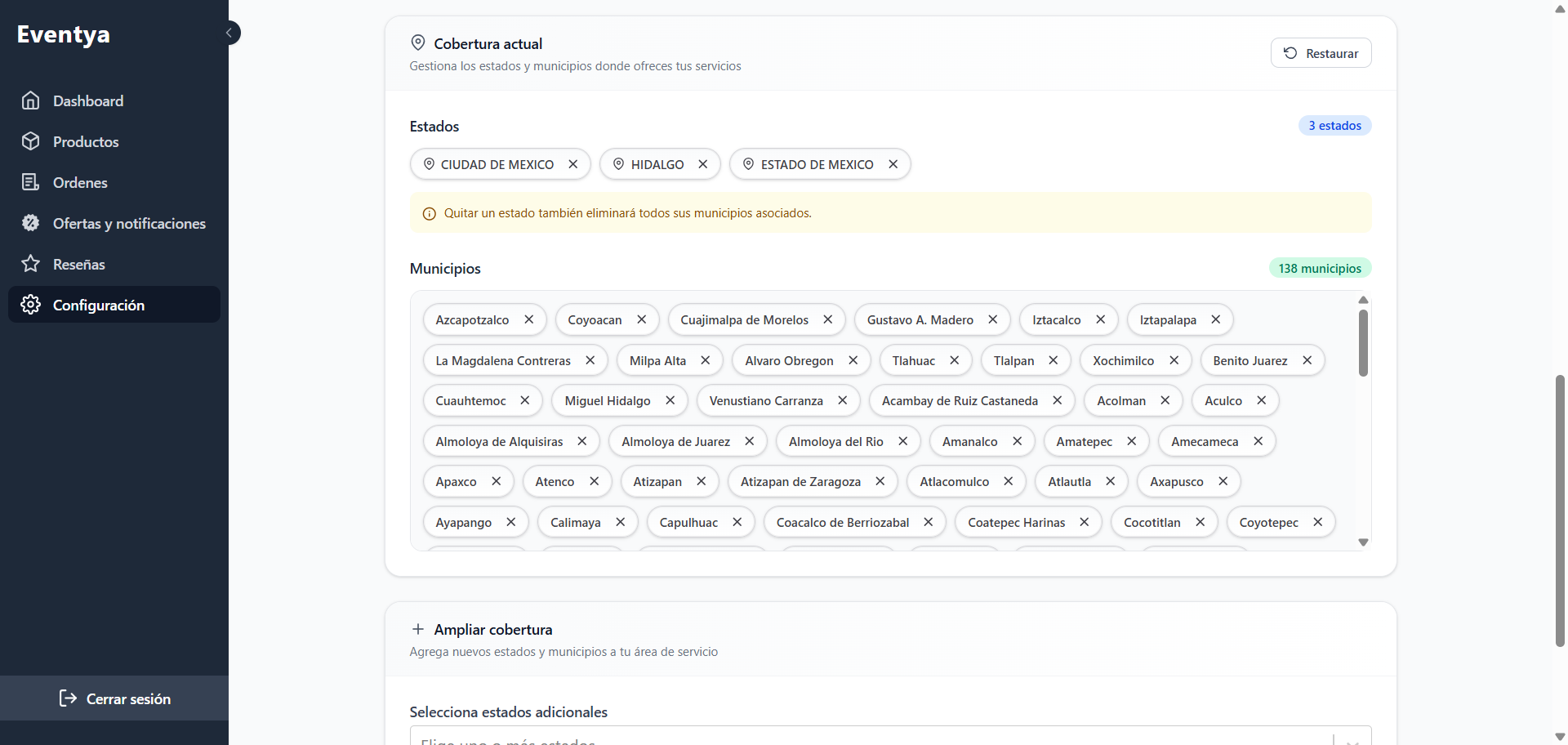Click the restore icon inside Restaurar button

(1290, 52)
